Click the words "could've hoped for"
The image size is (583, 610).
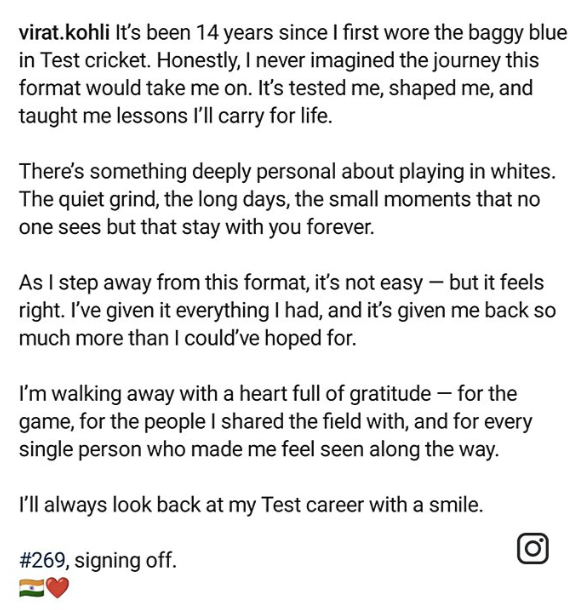click(x=270, y=338)
